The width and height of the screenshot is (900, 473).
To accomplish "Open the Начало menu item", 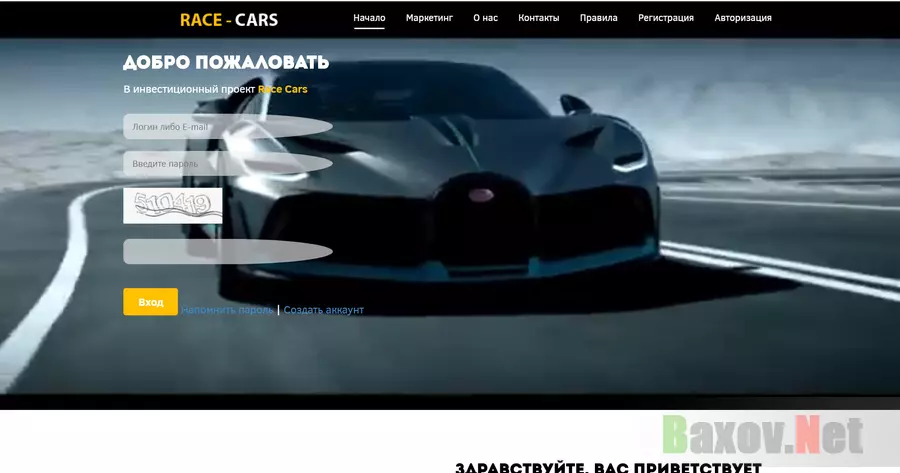I will [x=369, y=18].
